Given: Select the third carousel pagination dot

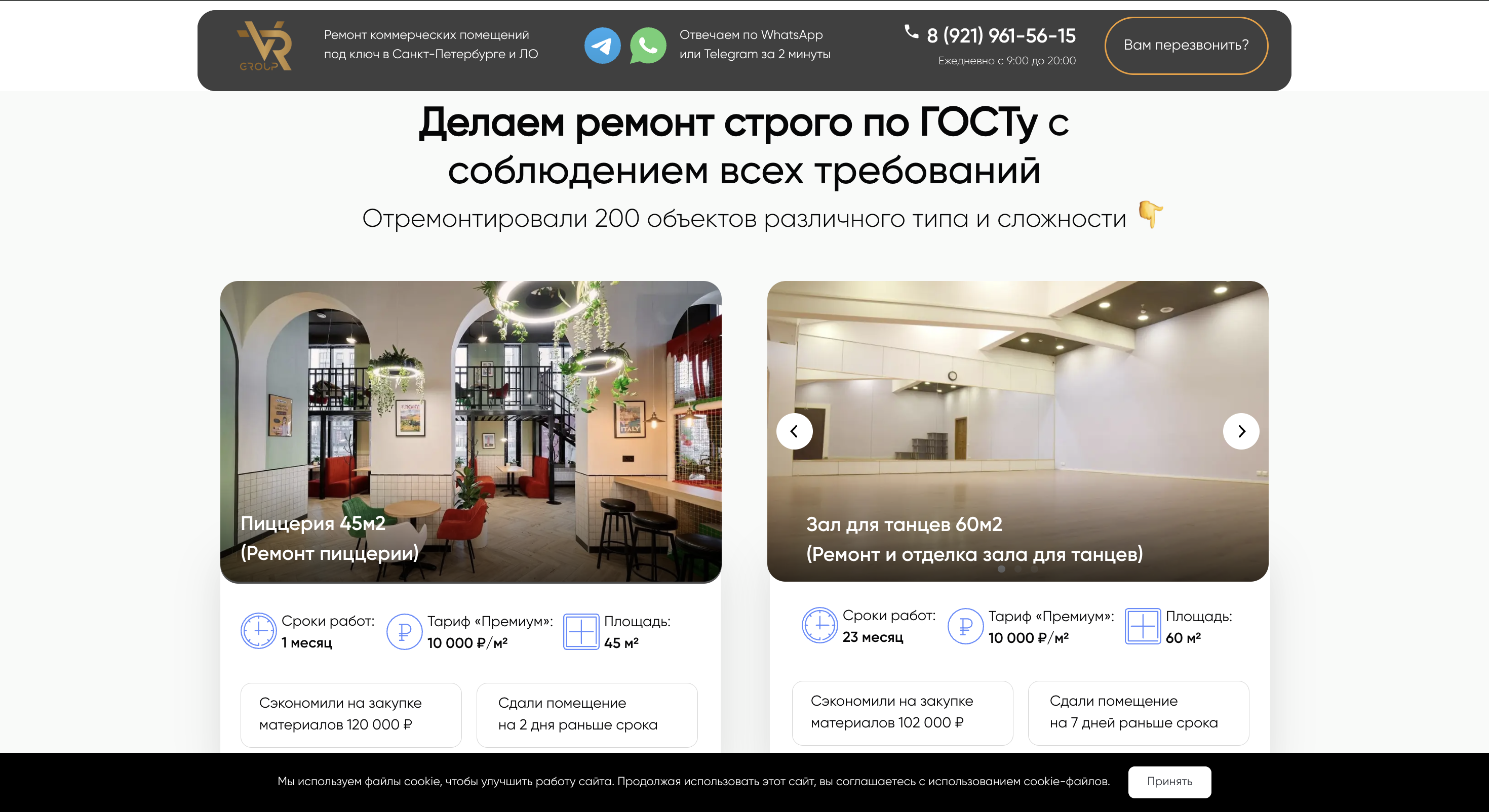Looking at the screenshot, I should click(x=1034, y=570).
